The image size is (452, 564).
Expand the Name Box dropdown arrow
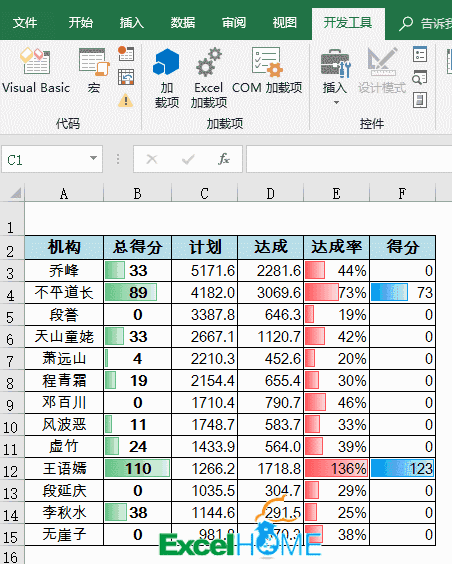93,159
